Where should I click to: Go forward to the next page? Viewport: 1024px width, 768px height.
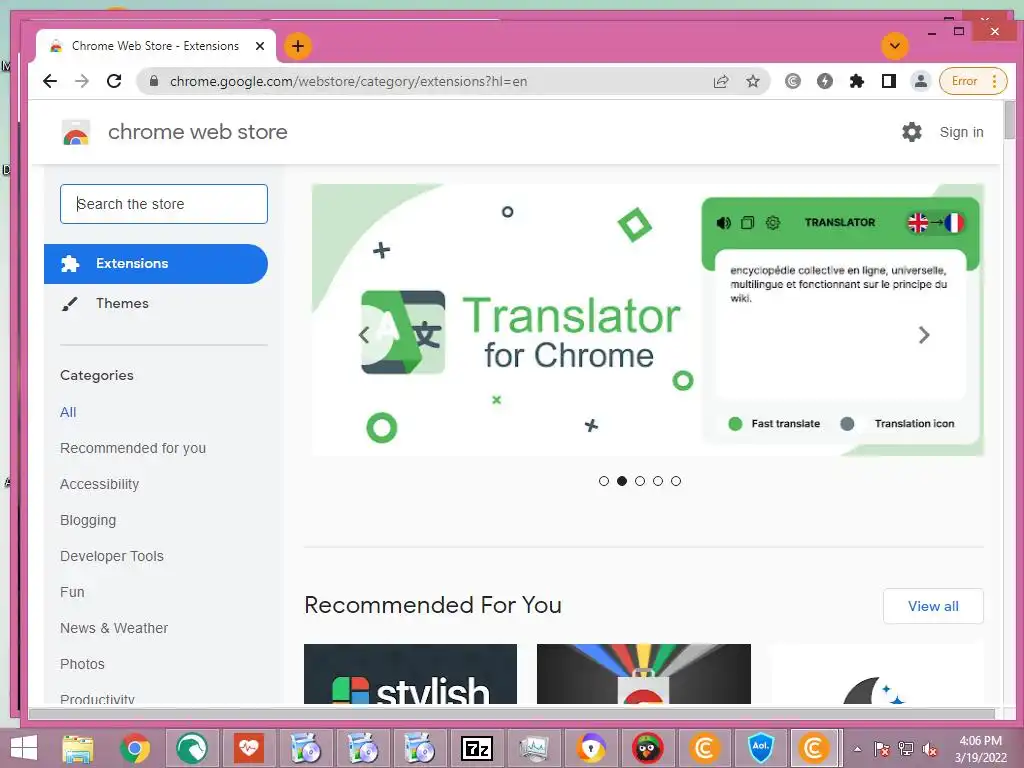point(82,81)
